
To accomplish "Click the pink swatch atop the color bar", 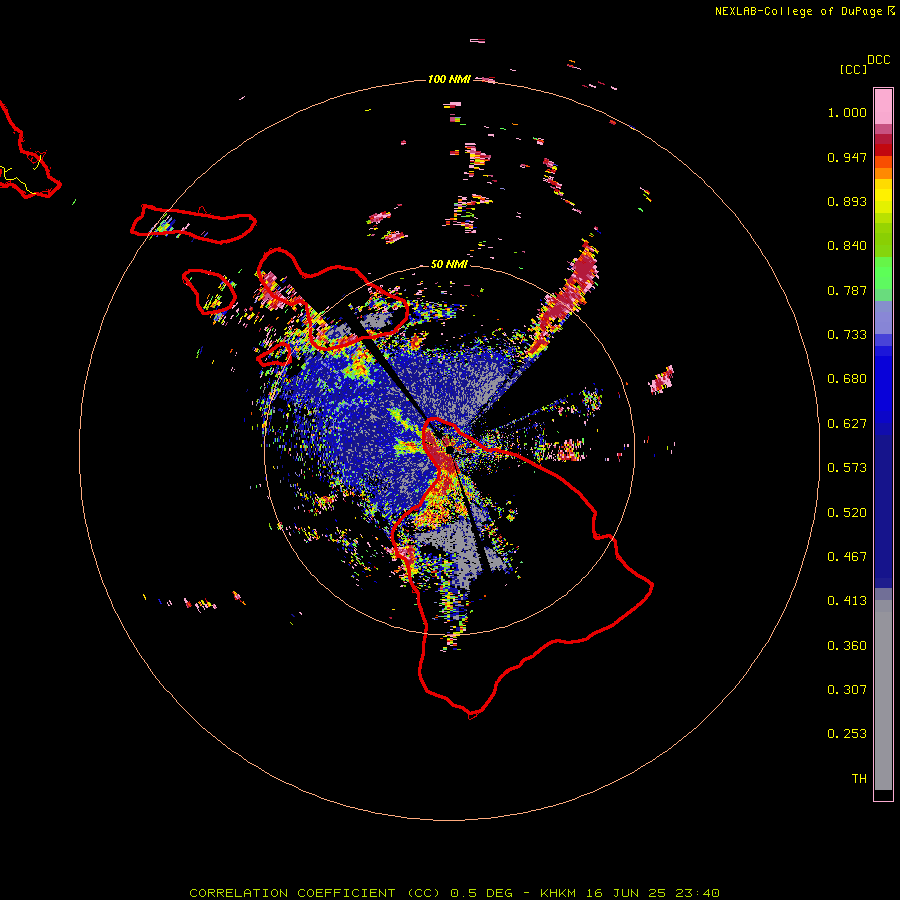I will (x=883, y=107).
